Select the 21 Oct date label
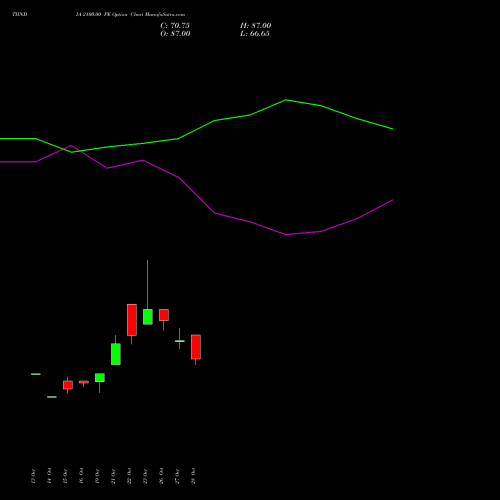 point(113,476)
